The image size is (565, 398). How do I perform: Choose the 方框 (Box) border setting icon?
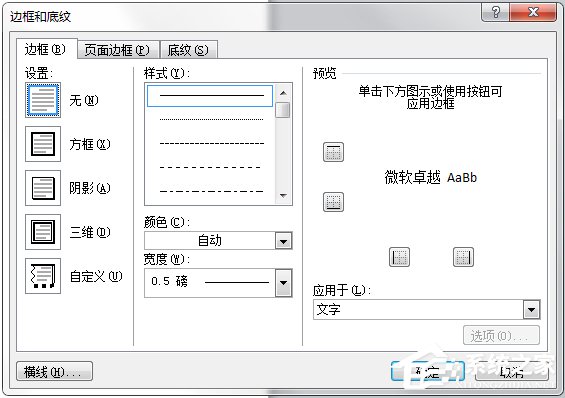tap(43, 144)
